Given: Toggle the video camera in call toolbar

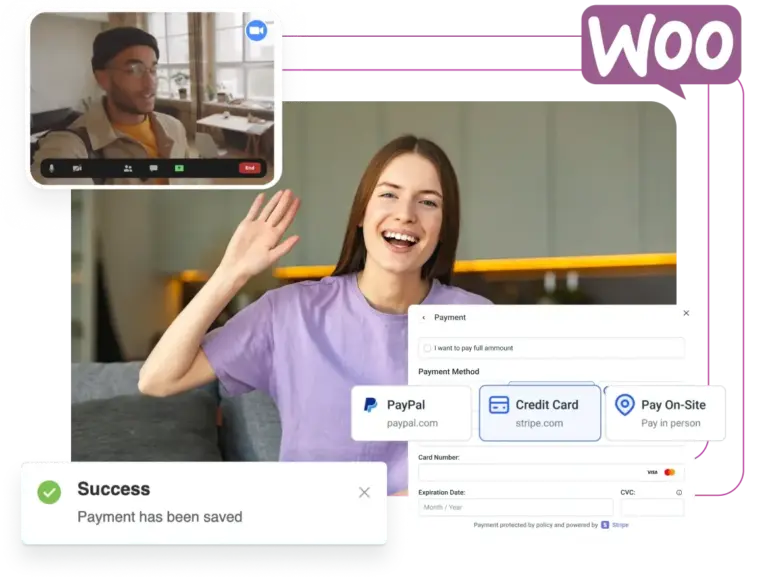Looking at the screenshot, I should 77,169.
